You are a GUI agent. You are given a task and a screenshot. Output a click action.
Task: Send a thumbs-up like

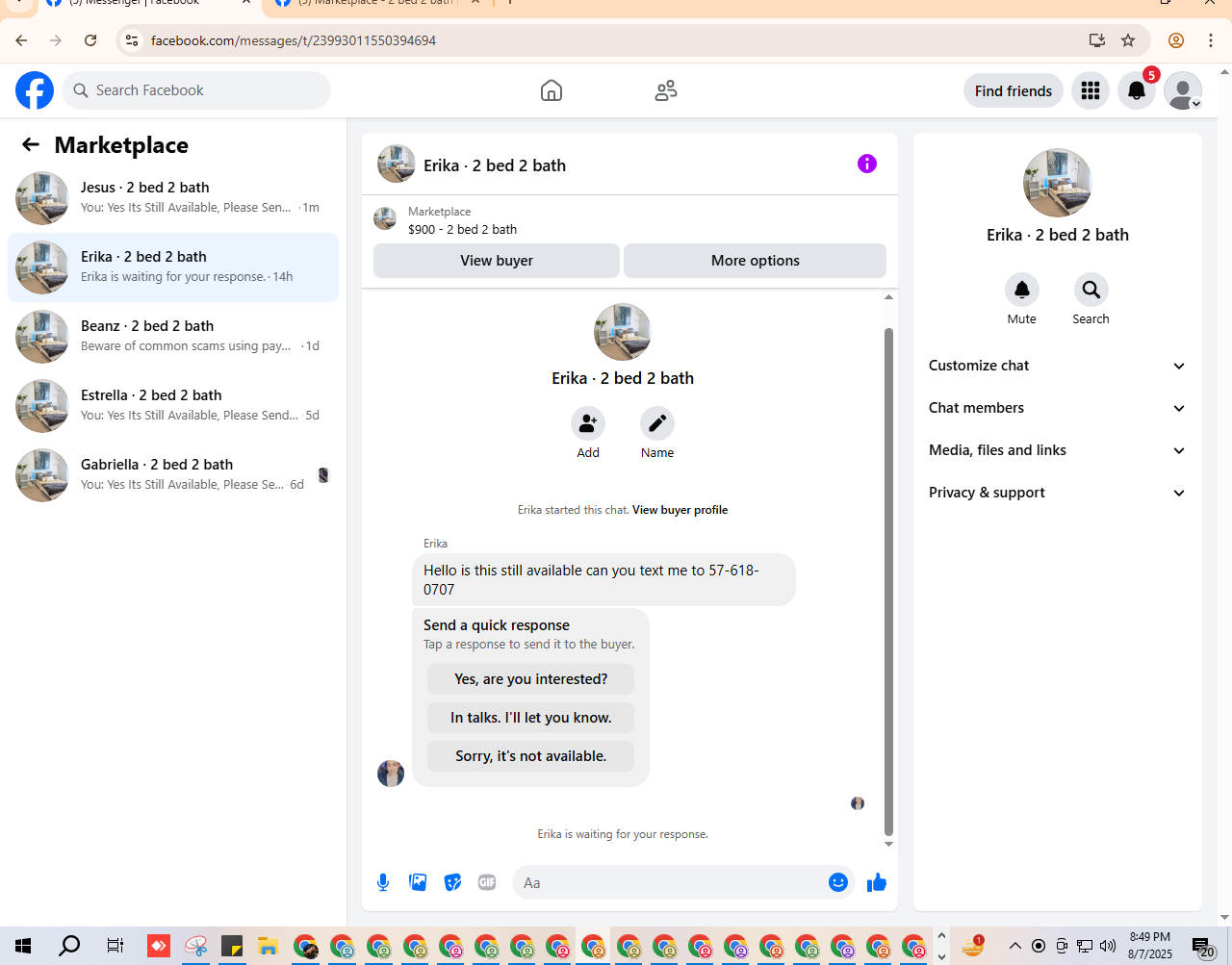click(x=877, y=882)
